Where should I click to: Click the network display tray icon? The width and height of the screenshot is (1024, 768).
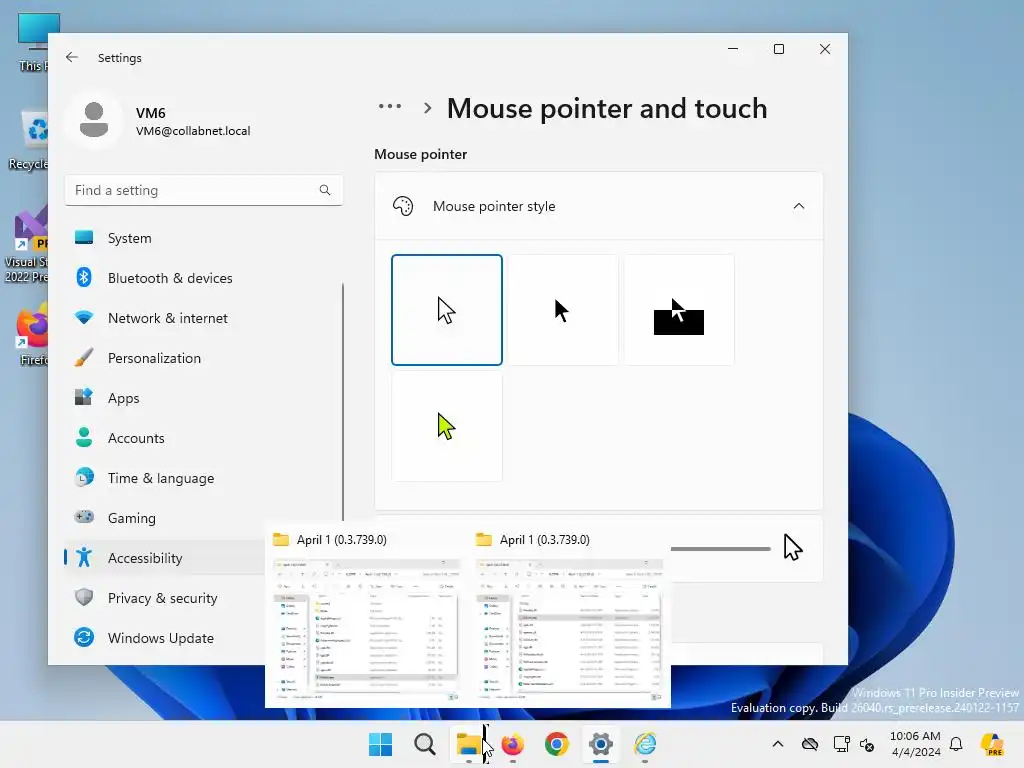coord(841,744)
